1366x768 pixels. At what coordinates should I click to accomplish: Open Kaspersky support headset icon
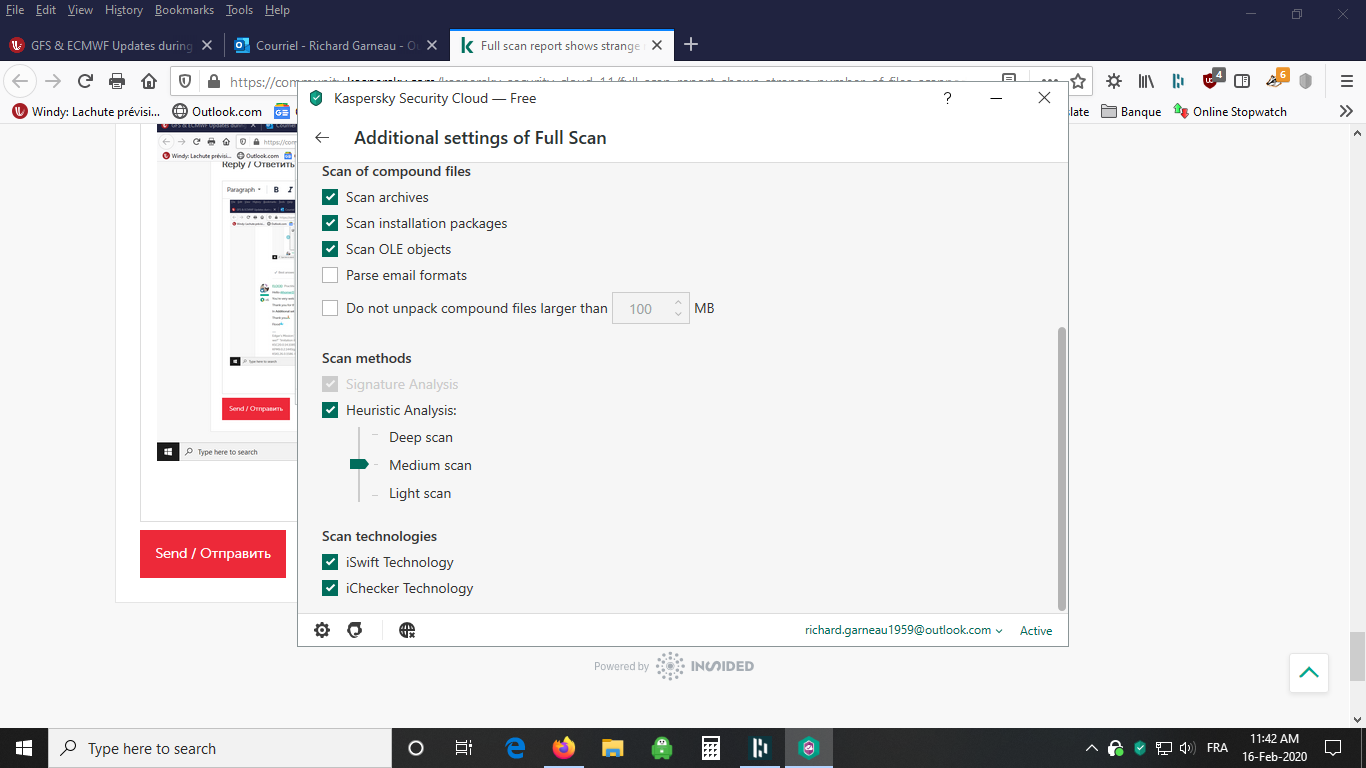[x=354, y=630]
